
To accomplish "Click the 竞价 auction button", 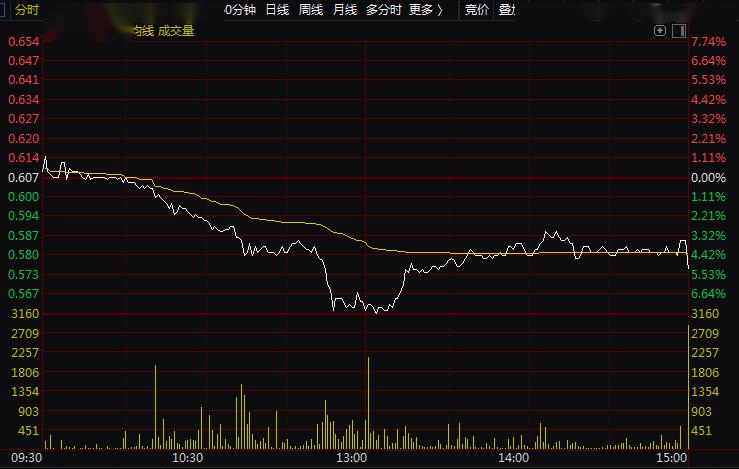I will pos(477,10).
